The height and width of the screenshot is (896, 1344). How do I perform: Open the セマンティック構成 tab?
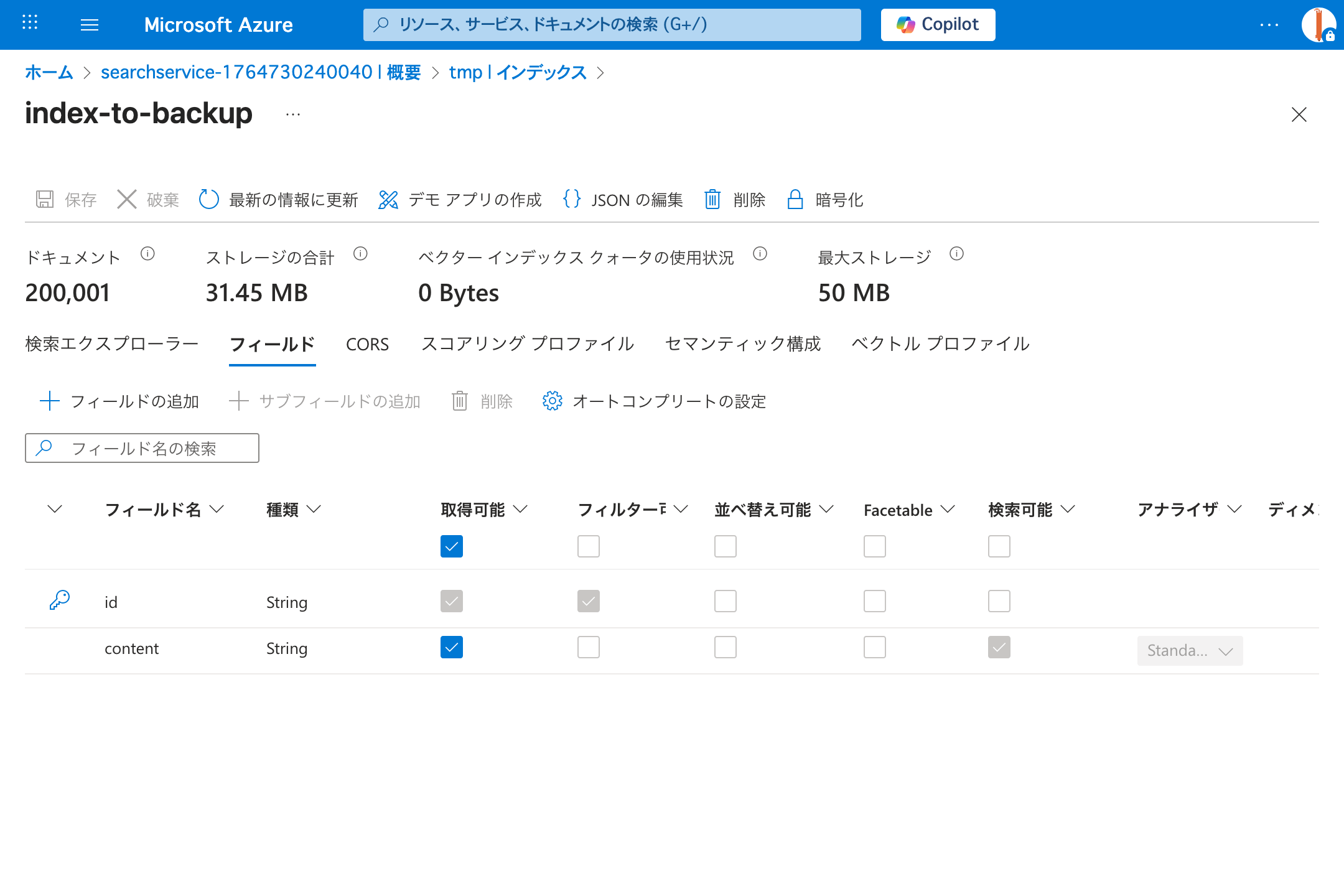(742, 343)
